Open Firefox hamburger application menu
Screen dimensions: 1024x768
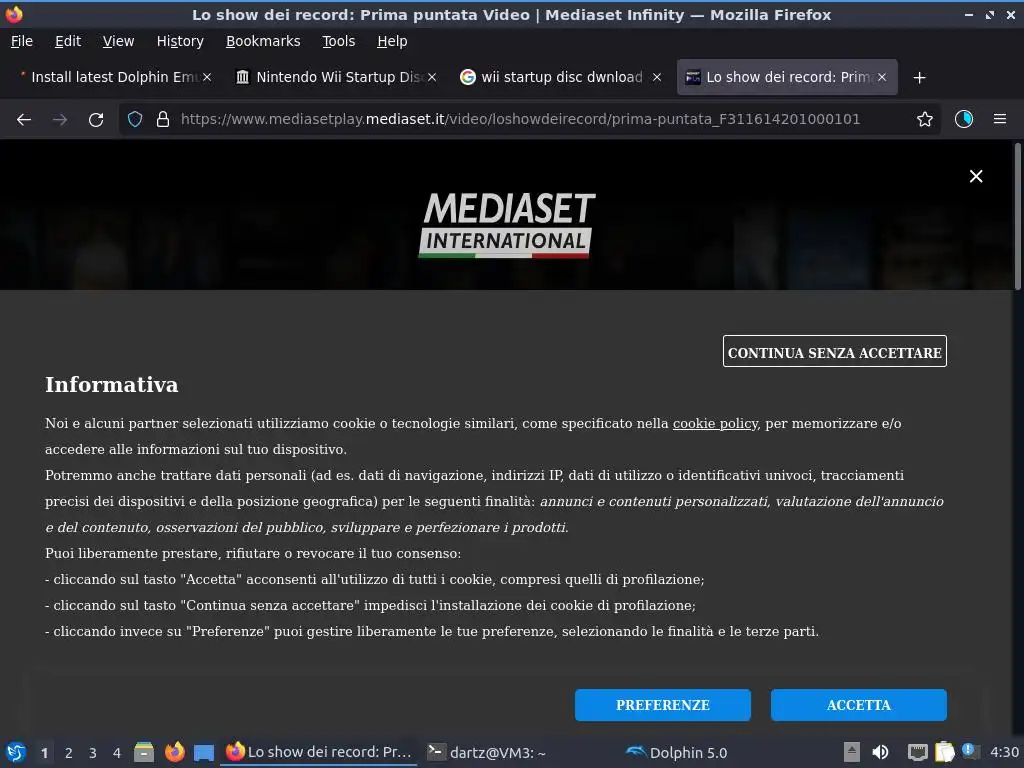click(999, 120)
